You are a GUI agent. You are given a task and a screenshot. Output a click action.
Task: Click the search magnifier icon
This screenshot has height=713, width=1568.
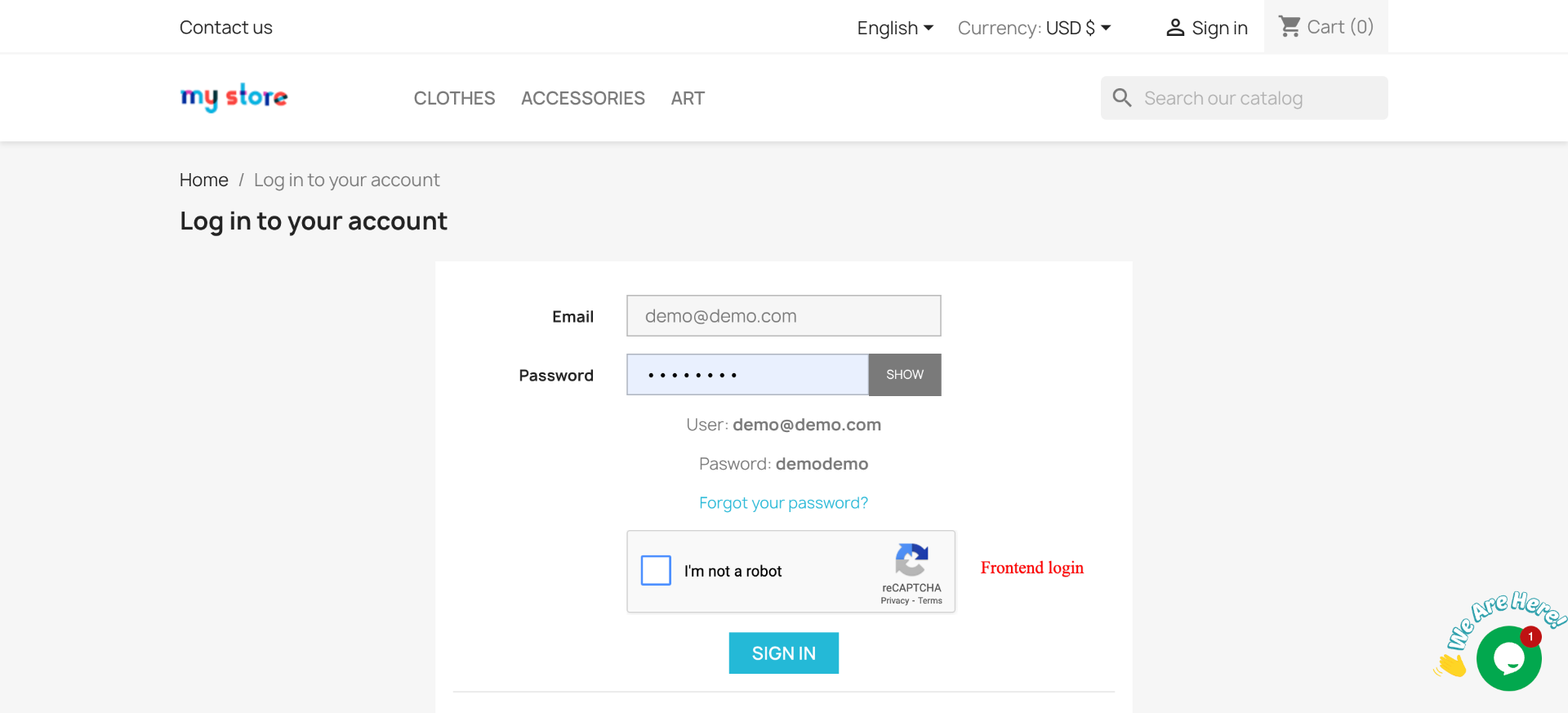pos(1122,98)
